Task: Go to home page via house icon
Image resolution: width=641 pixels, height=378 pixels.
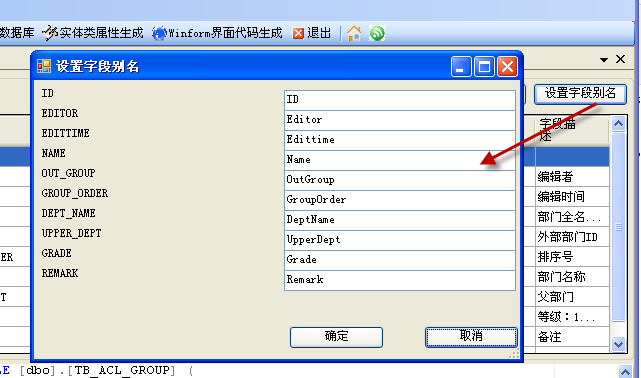Action: (354, 33)
